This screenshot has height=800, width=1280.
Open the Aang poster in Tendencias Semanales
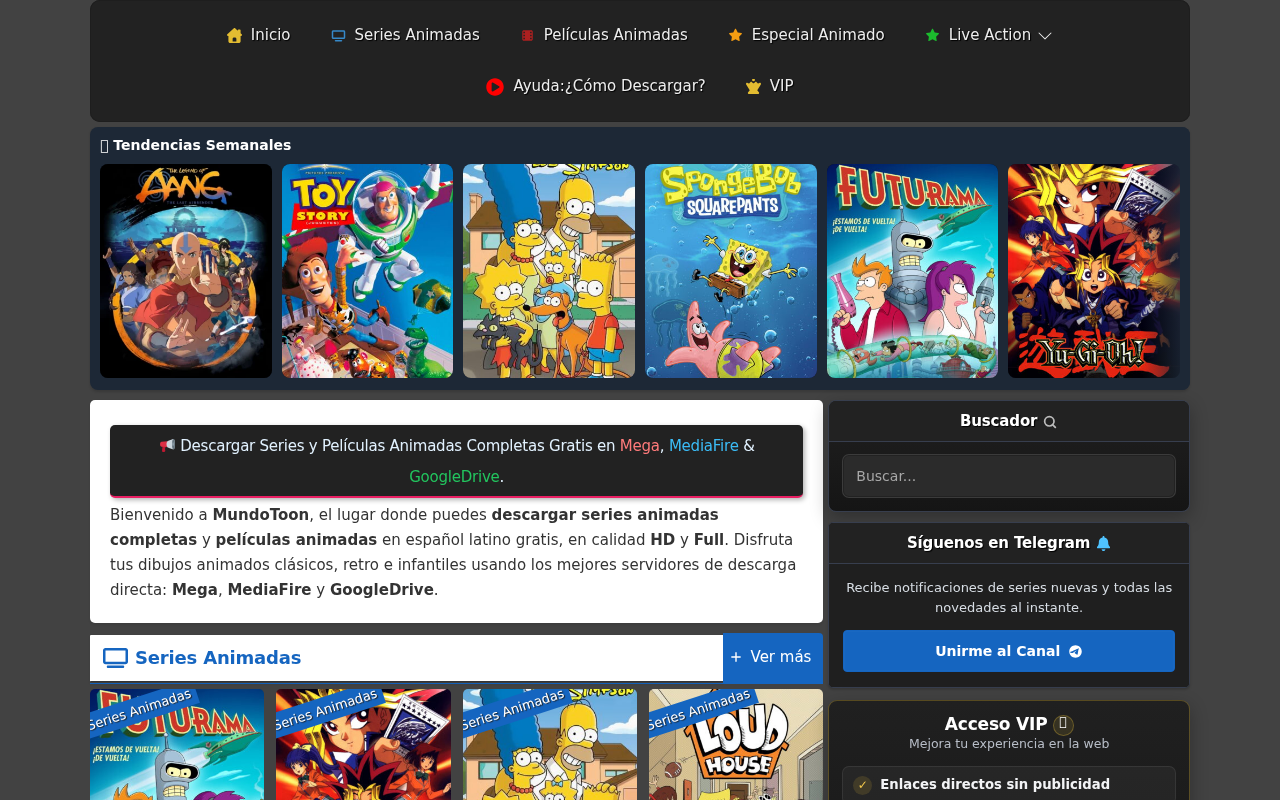tap(186, 271)
